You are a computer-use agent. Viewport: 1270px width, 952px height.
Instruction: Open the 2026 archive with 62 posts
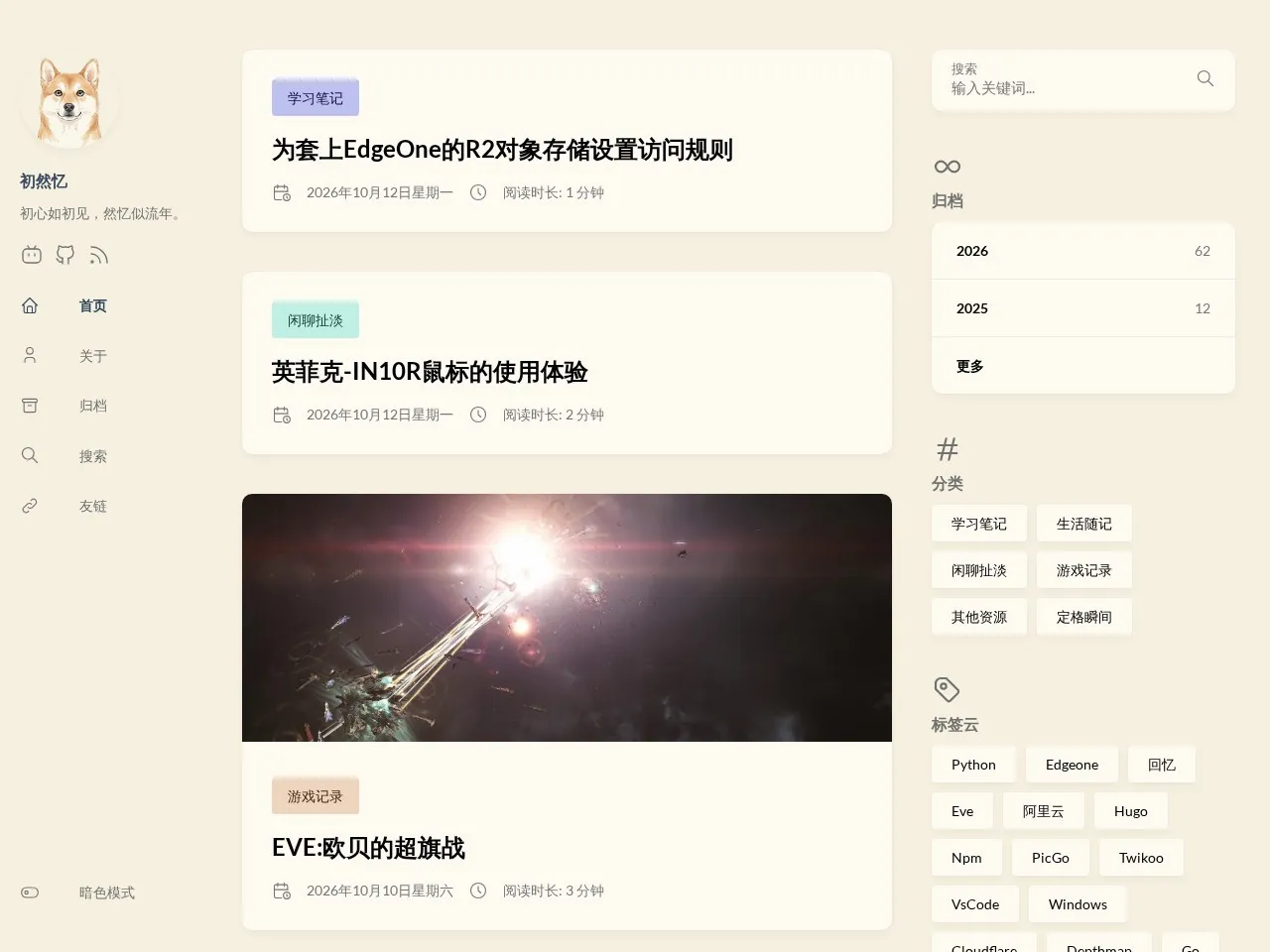point(1083,251)
